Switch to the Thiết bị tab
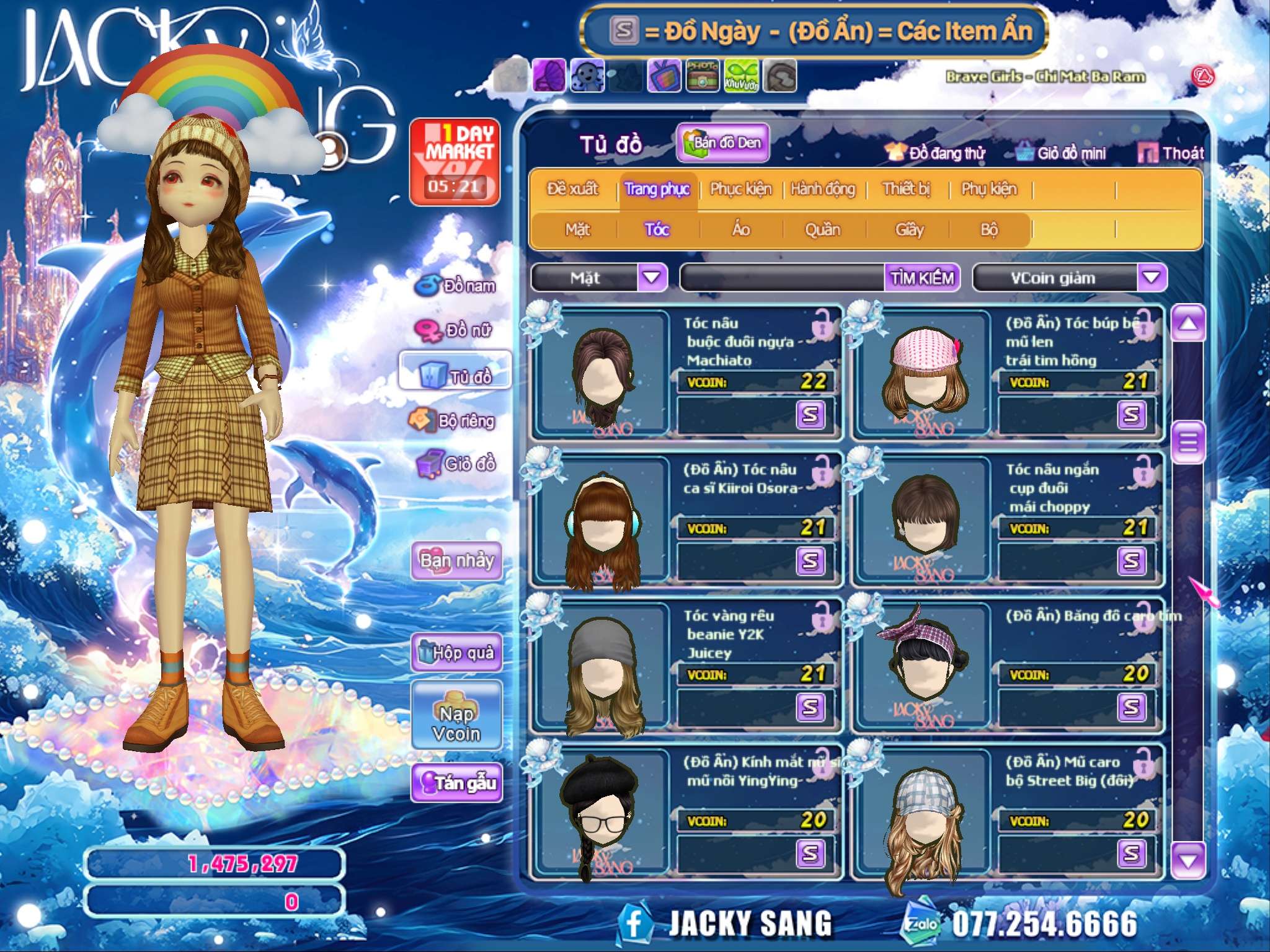Viewport: 1270px width, 952px height. [x=907, y=188]
